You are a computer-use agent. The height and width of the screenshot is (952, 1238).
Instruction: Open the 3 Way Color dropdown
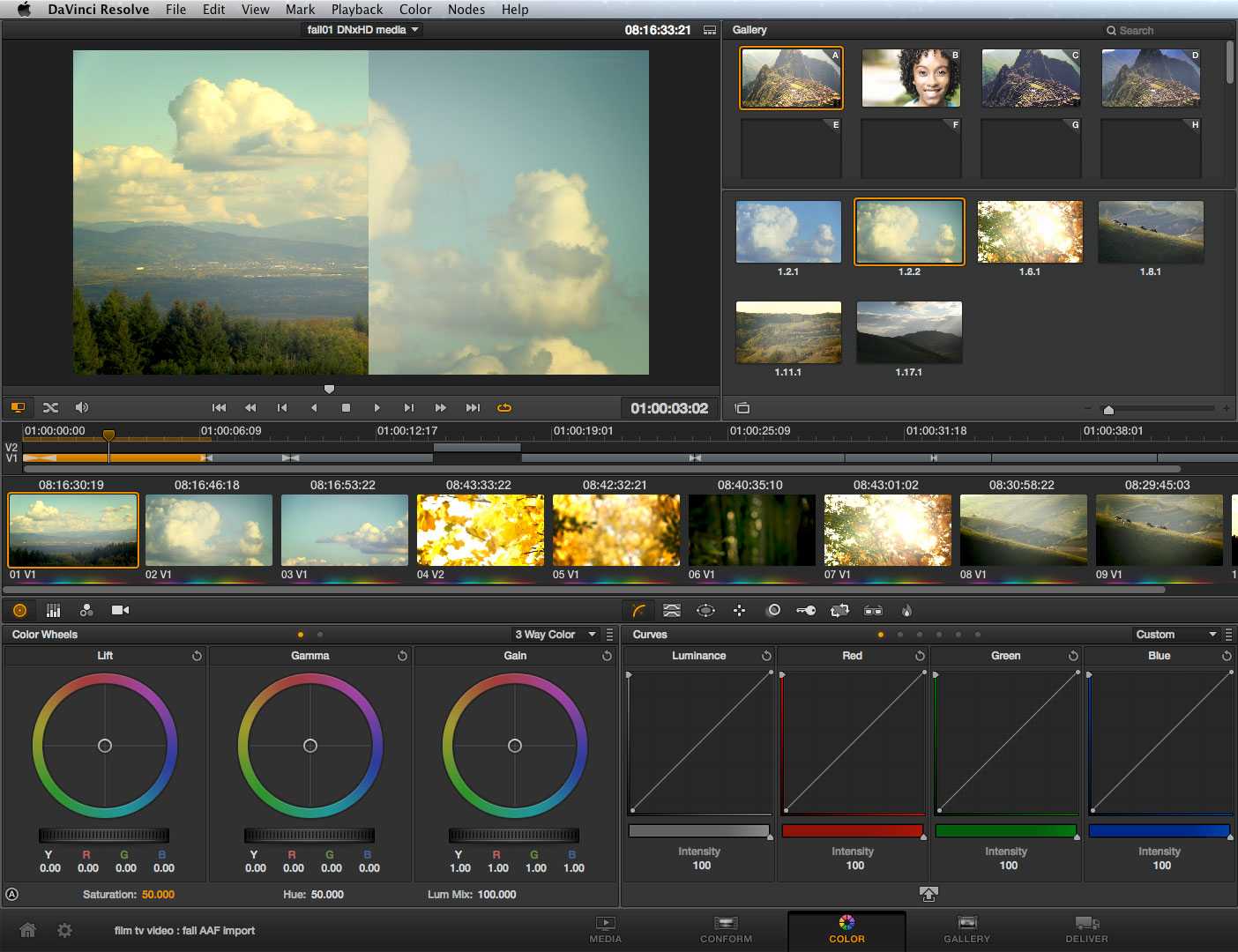555,634
